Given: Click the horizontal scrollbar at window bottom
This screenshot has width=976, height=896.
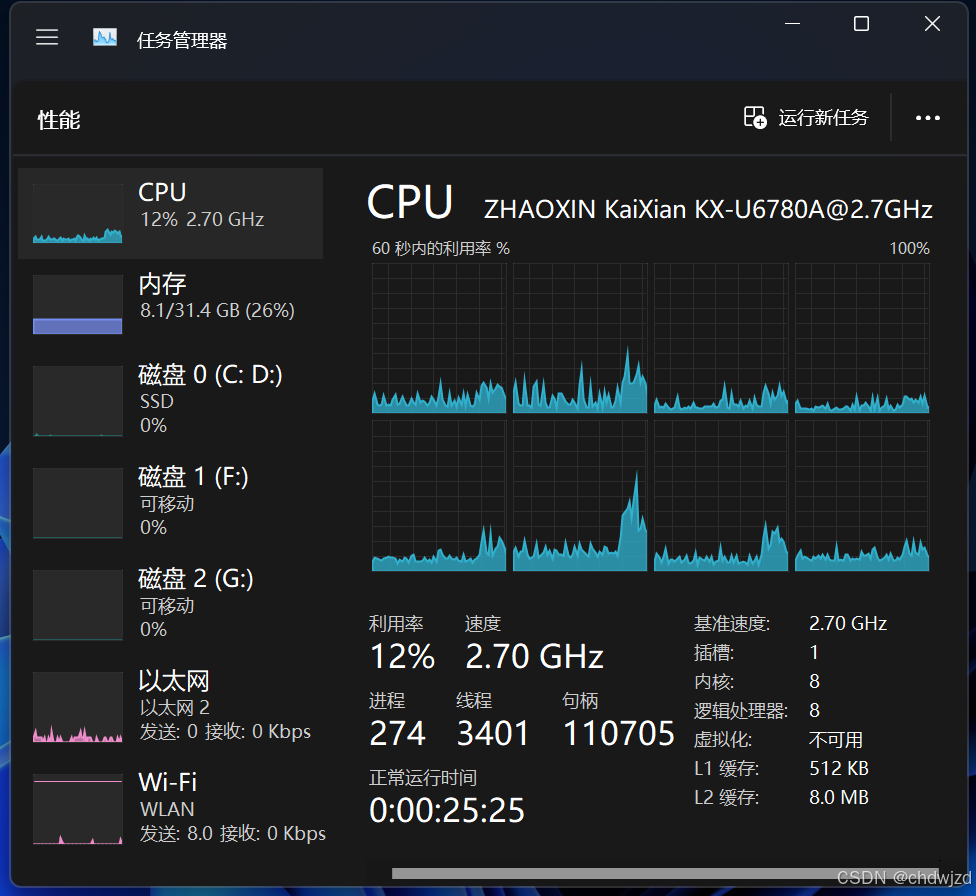Looking at the screenshot, I should 665,874.
